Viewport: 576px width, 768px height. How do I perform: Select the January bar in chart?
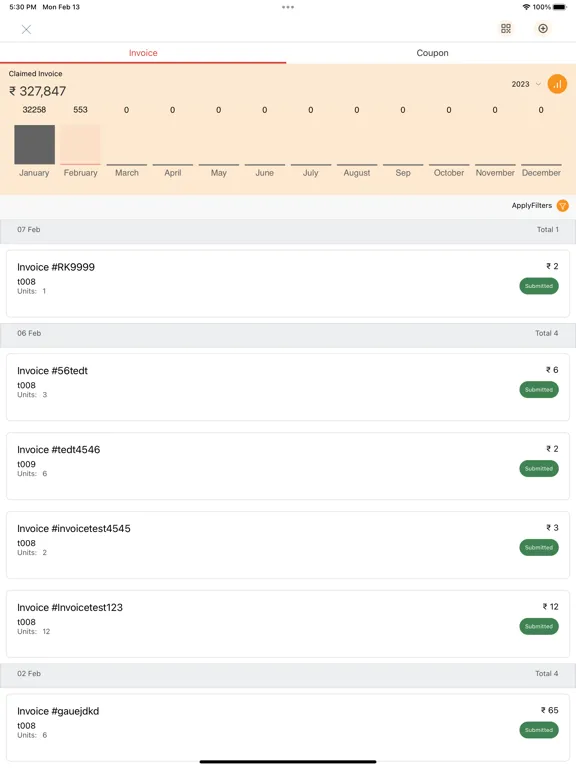[34, 144]
